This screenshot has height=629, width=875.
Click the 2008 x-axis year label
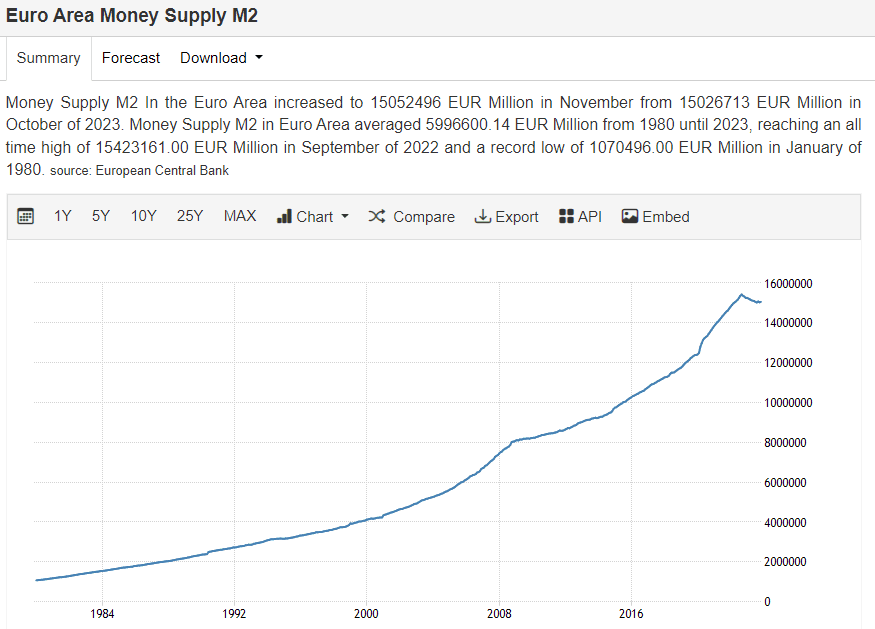pyautogui.click(x=499, y=613)
